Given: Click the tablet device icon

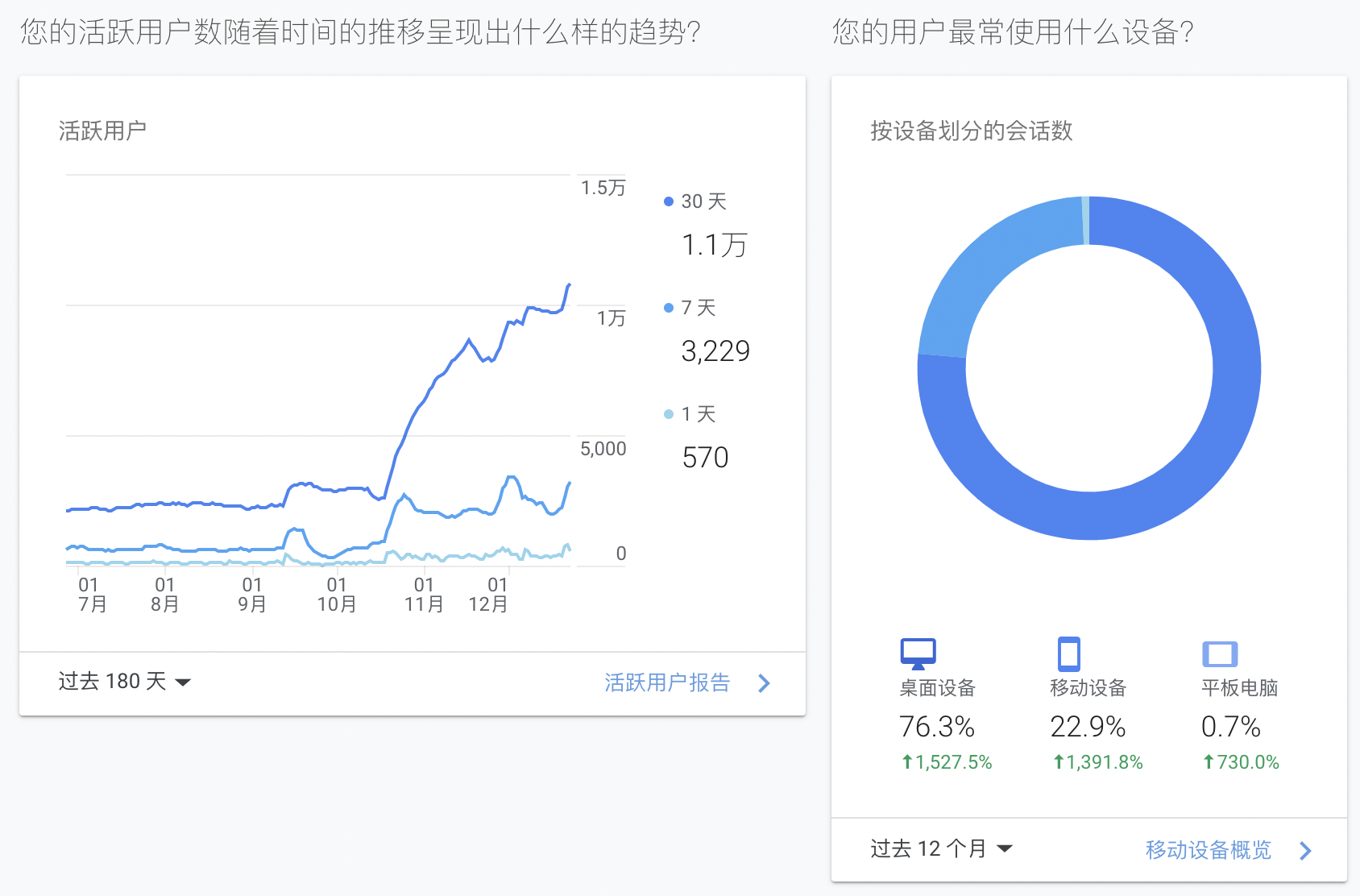Looking at the screenshot, I should [1219, 653].
